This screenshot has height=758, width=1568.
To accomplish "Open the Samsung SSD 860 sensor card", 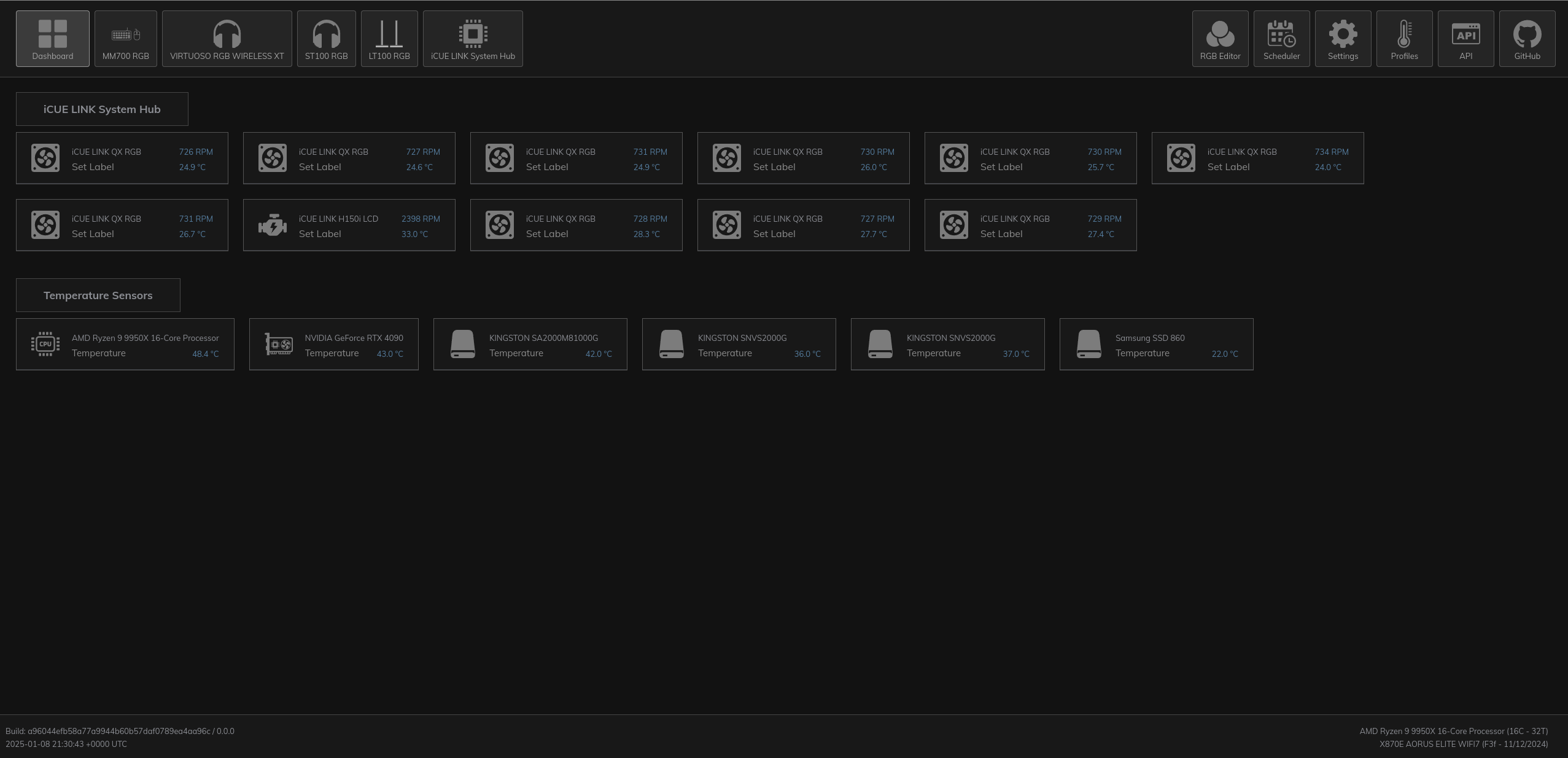I will (1155, 344).
